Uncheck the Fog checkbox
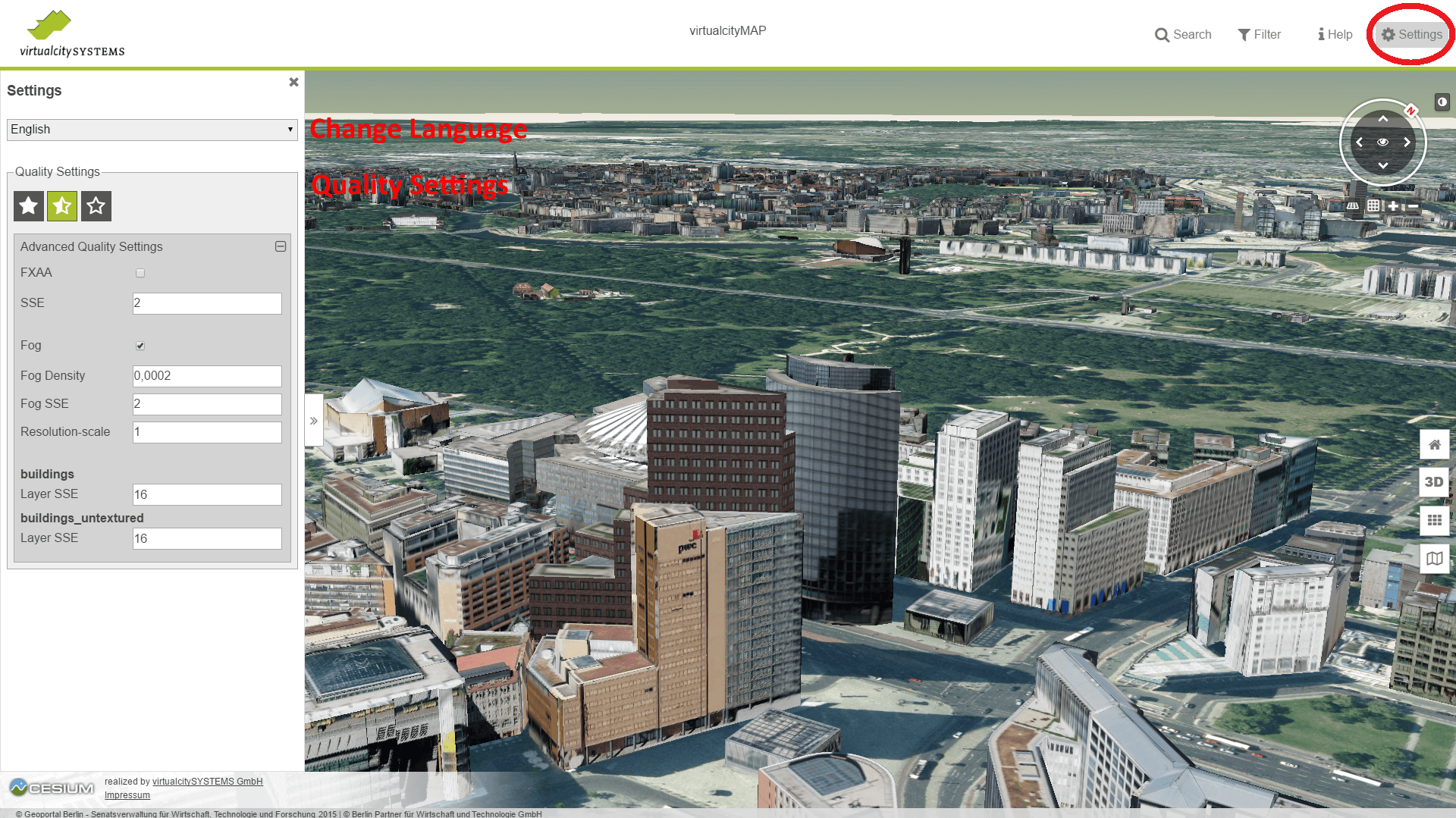Screen dimensions: 1456x818 pyautogui.click(x=140, y=346)
